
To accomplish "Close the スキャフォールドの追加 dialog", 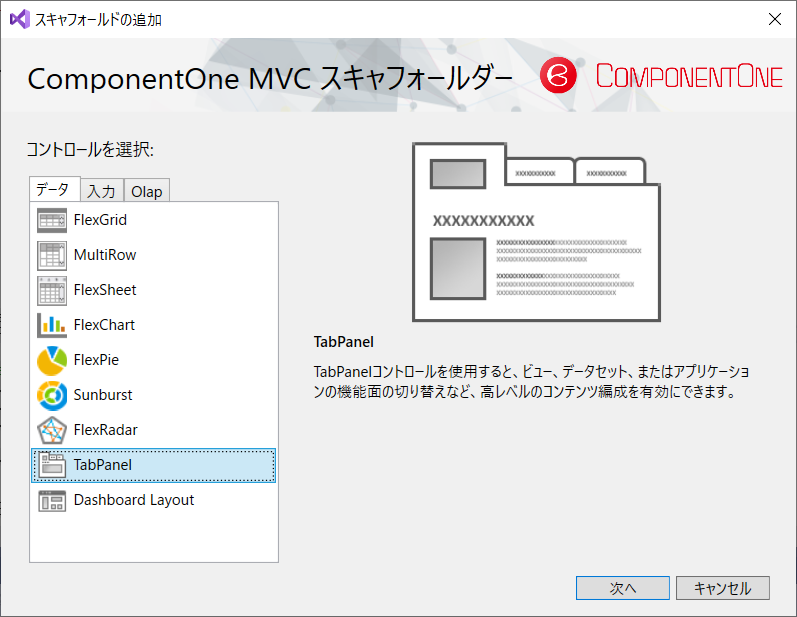I will click(775, 19).
